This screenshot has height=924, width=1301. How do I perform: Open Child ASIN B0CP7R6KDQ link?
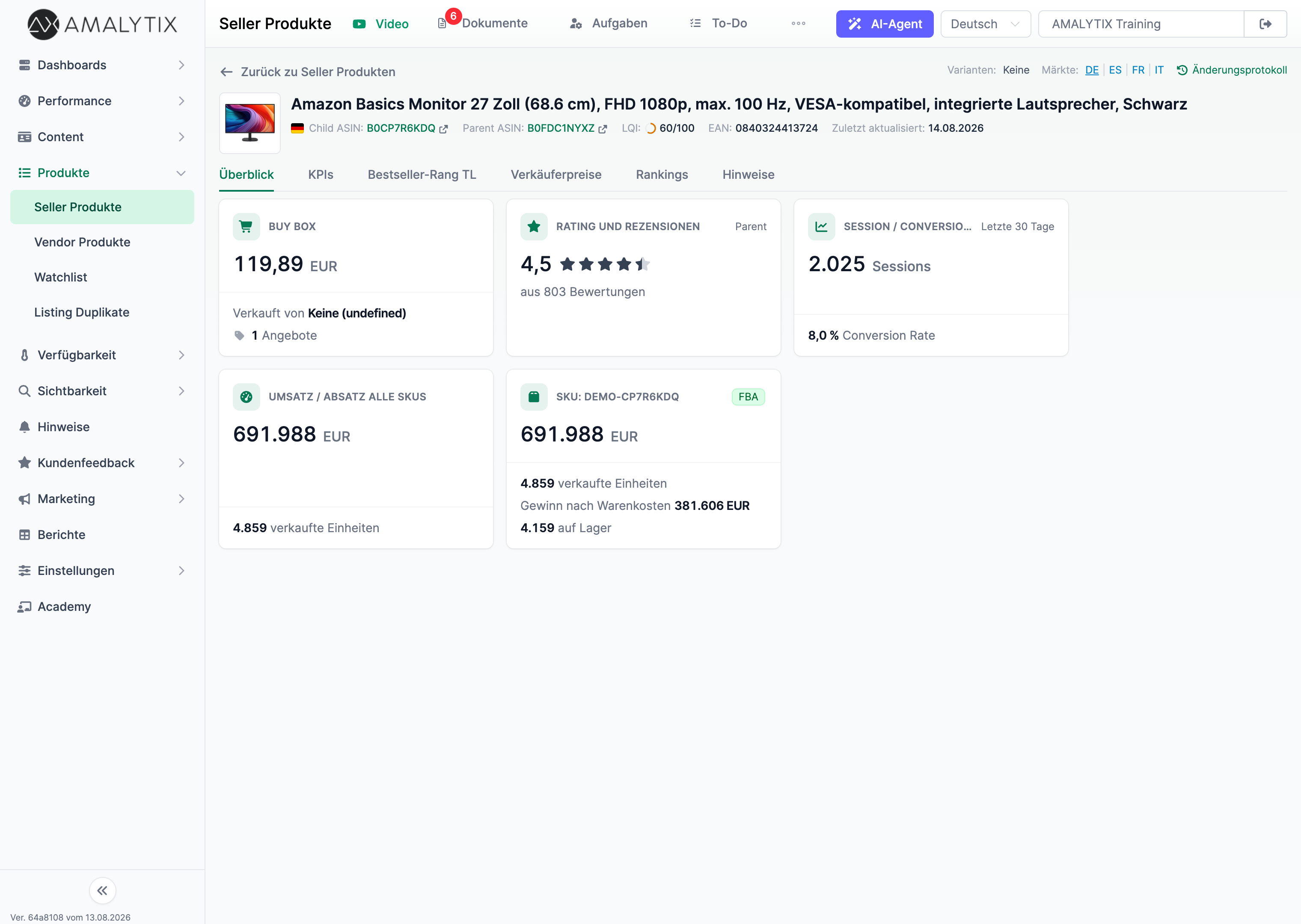401,129
